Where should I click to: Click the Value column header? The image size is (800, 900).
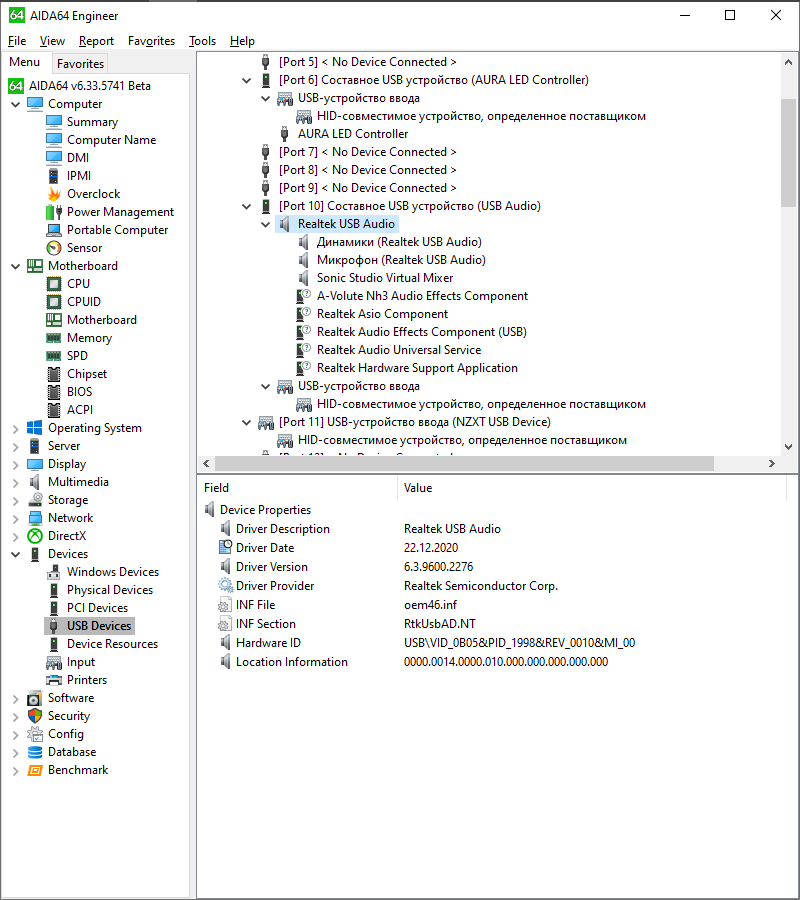click(591, 488)
